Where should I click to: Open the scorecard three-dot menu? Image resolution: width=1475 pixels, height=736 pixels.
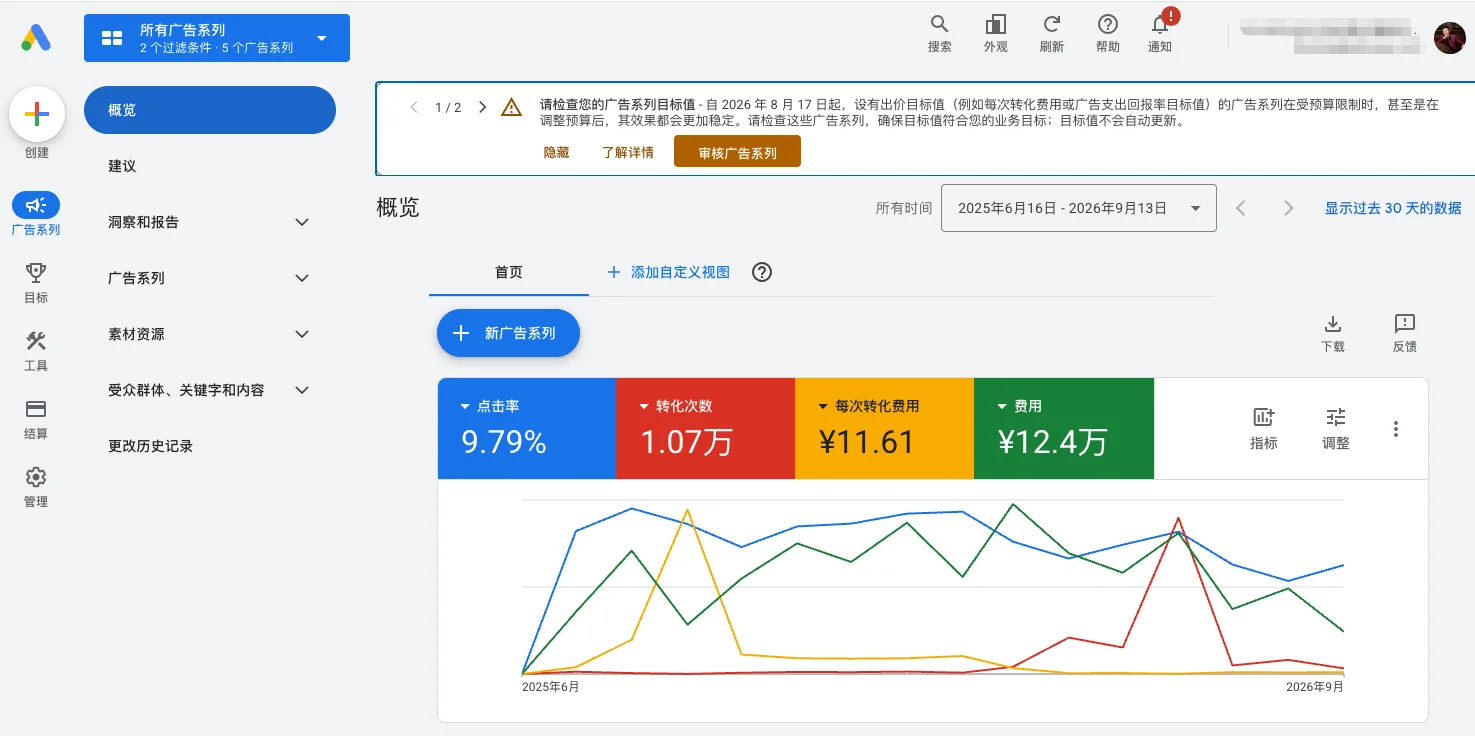click(x=1396, y=429)
